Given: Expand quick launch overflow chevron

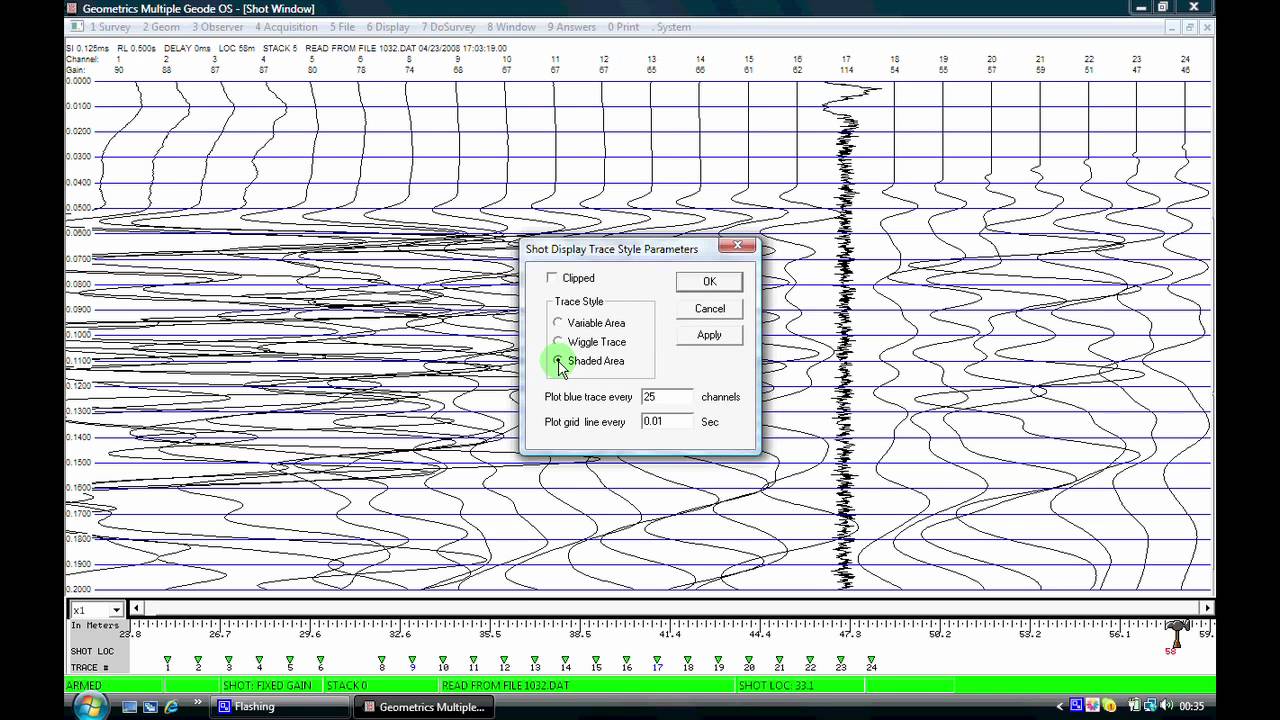Looking at the screenshot, I should coord(198,702).
